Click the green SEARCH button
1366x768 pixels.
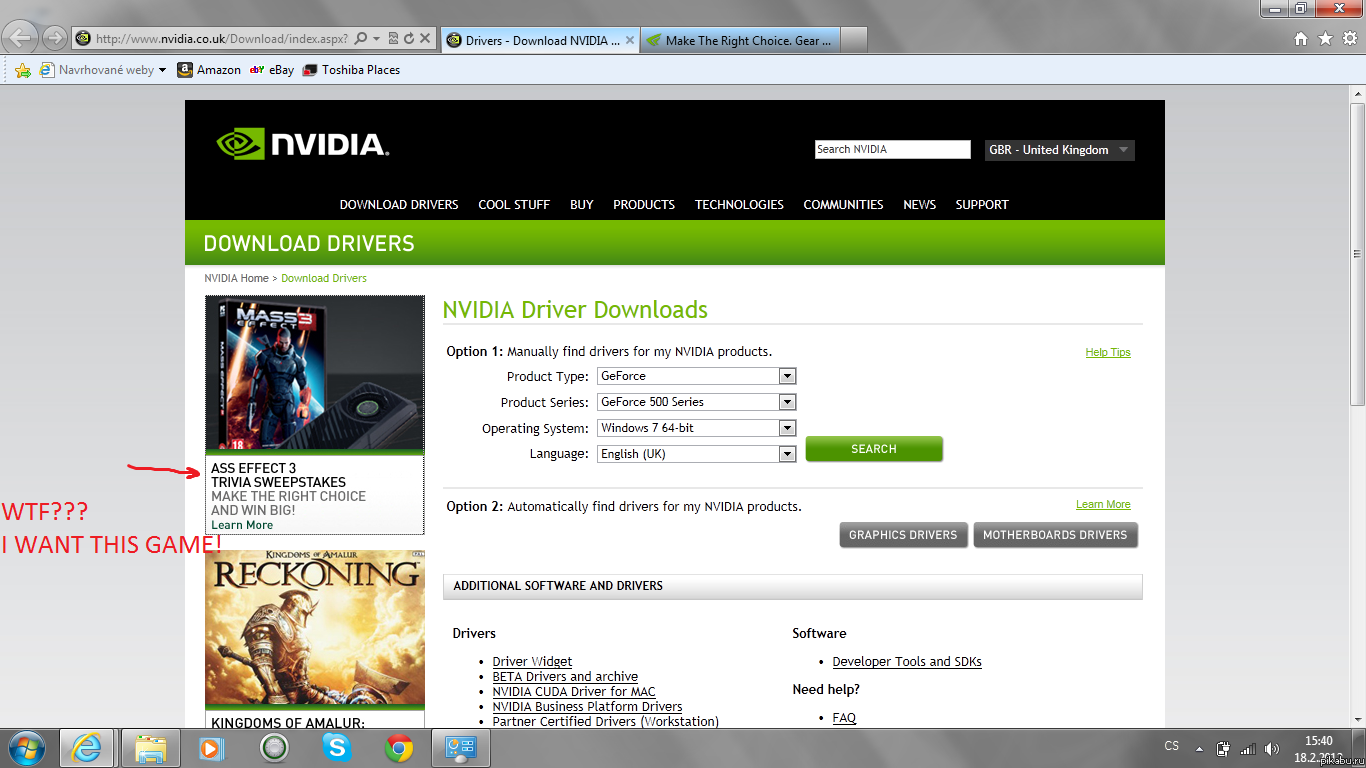[x=874, y=449]
